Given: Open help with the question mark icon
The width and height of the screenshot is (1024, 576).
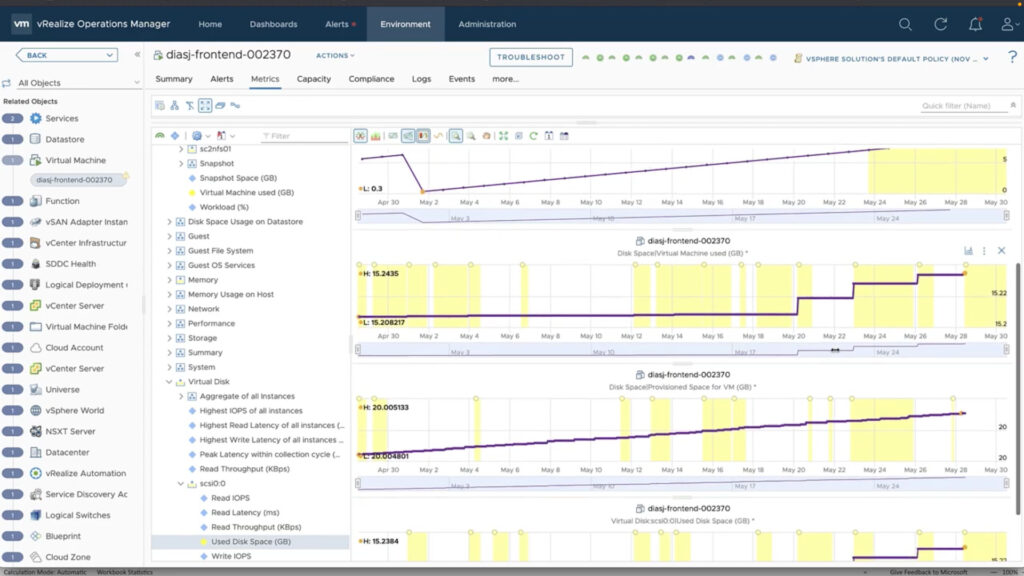Looking at the screenshot, I should [x=1012, y=57].
